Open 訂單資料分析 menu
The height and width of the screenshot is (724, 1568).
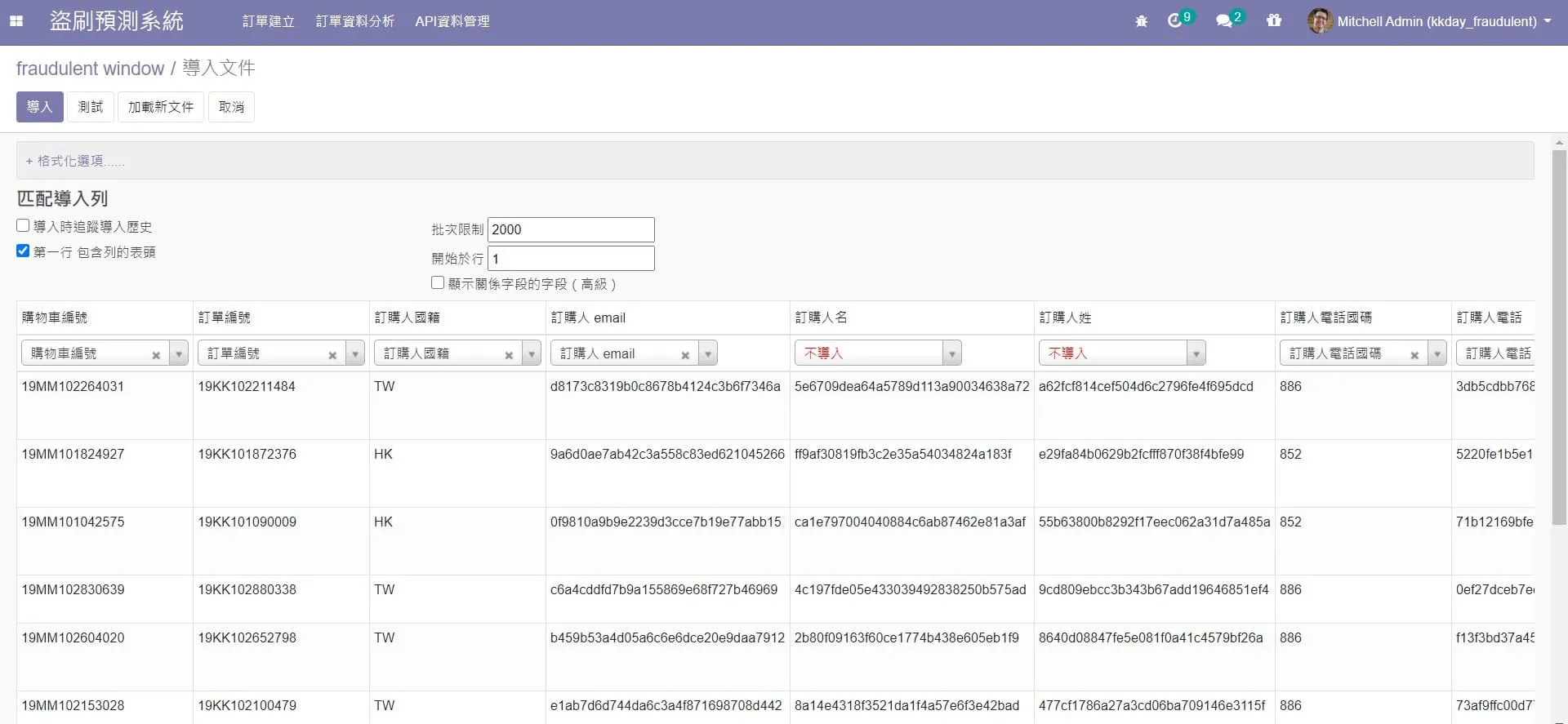tap(355, 21)
